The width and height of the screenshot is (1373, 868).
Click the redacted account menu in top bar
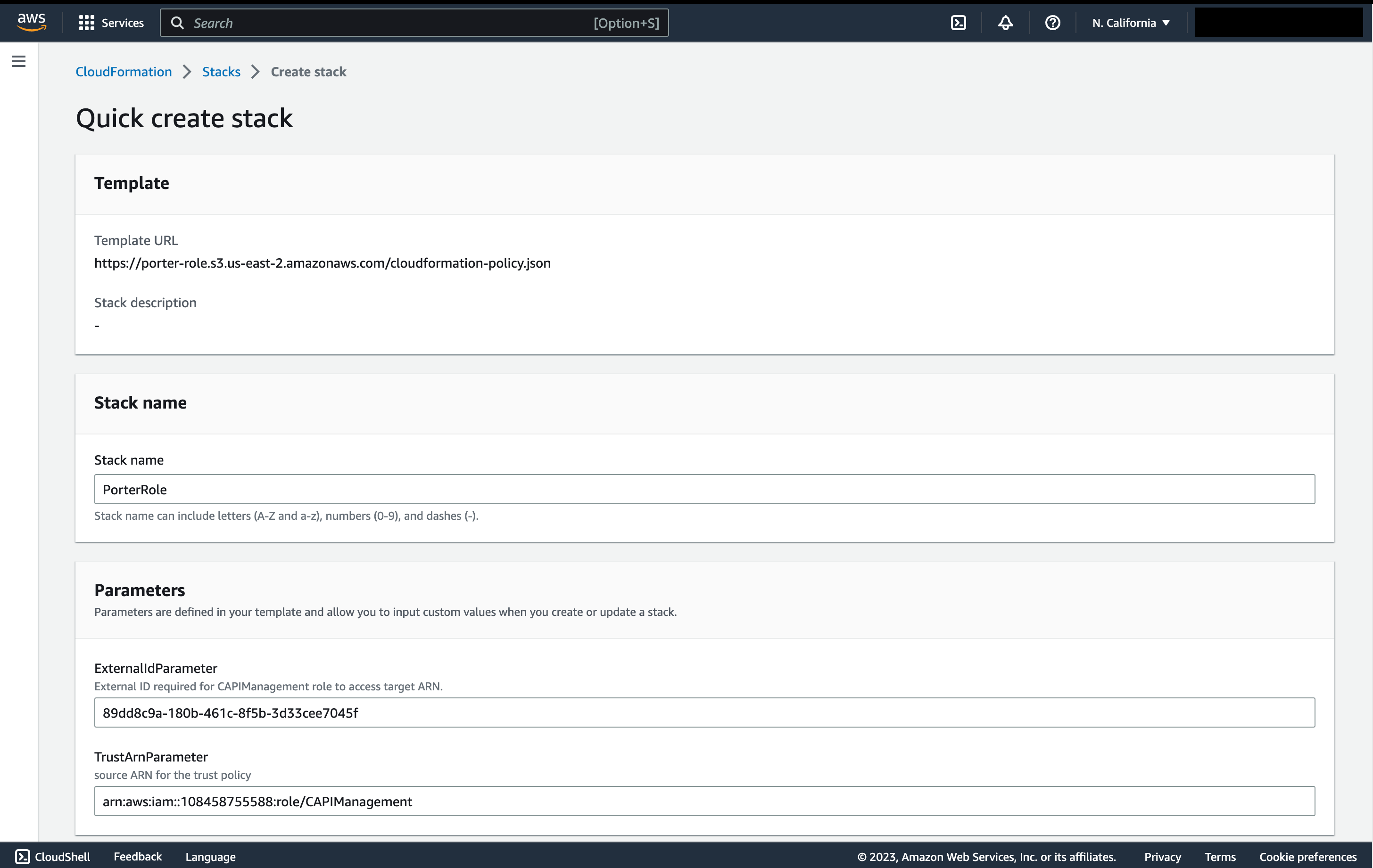pyautogui.click(x=1279, y=23)
